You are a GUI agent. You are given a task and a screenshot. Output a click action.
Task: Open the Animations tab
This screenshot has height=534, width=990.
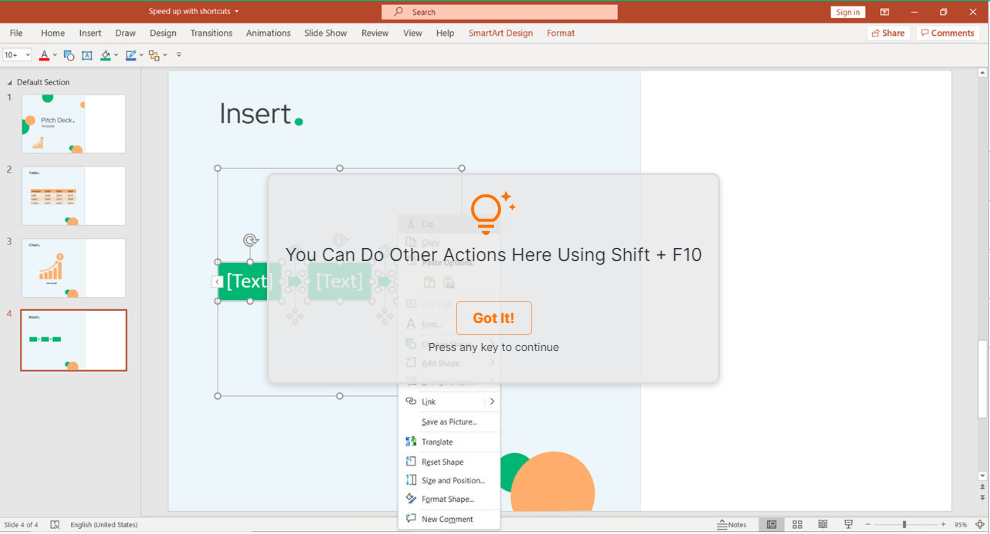pyautogui.click(x=268, y=33)
